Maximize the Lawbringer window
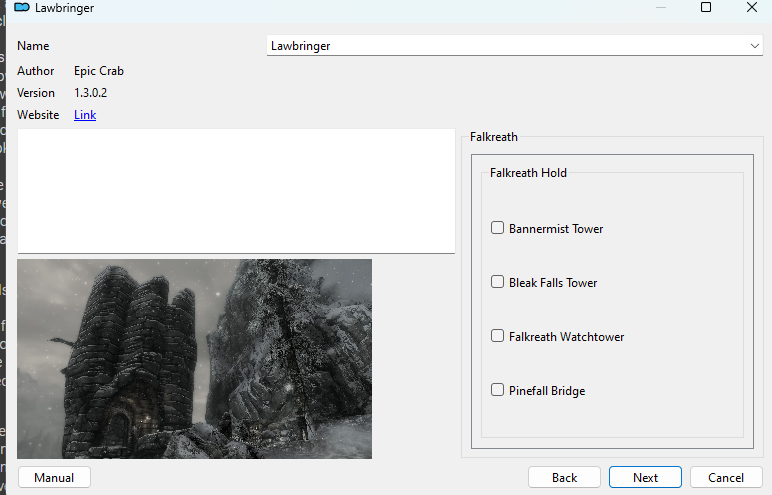 [706, 7]
